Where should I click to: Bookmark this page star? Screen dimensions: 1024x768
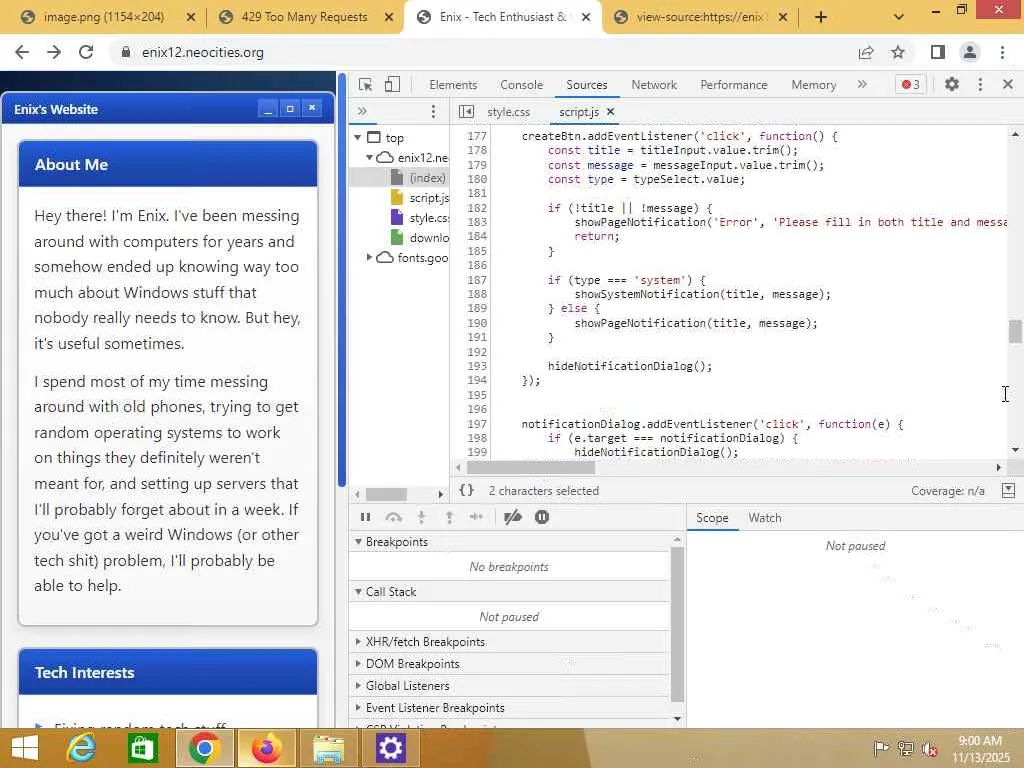898,52
